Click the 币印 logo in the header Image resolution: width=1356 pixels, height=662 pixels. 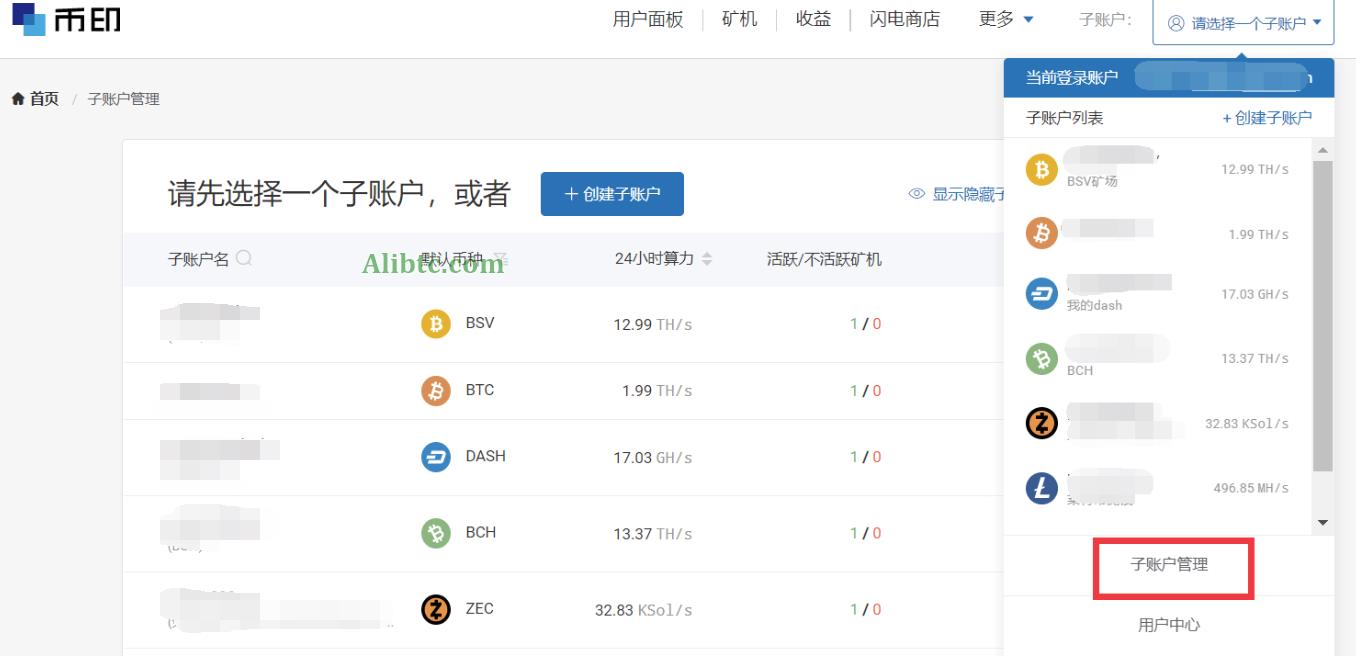pyautogui.click(x=66, y=19)
